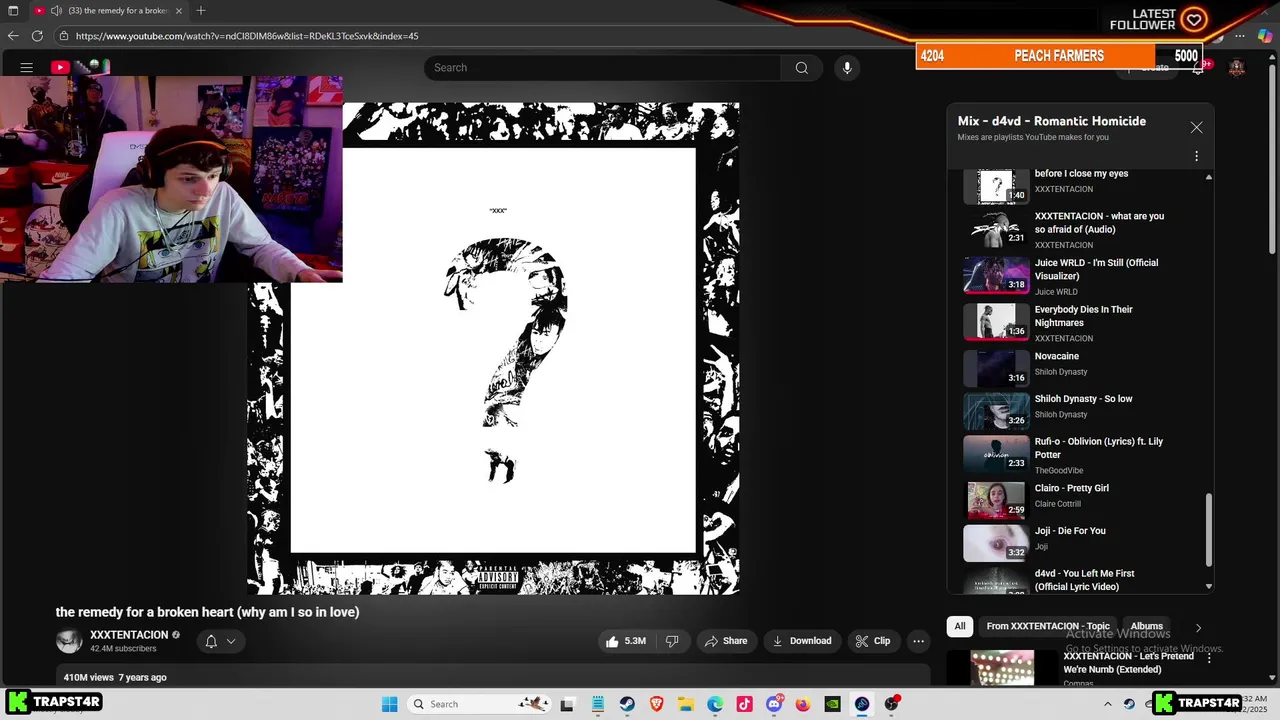Open the XXXTENTACION channel name link
Screen dimensions: 1280x720
click(129, 635)
